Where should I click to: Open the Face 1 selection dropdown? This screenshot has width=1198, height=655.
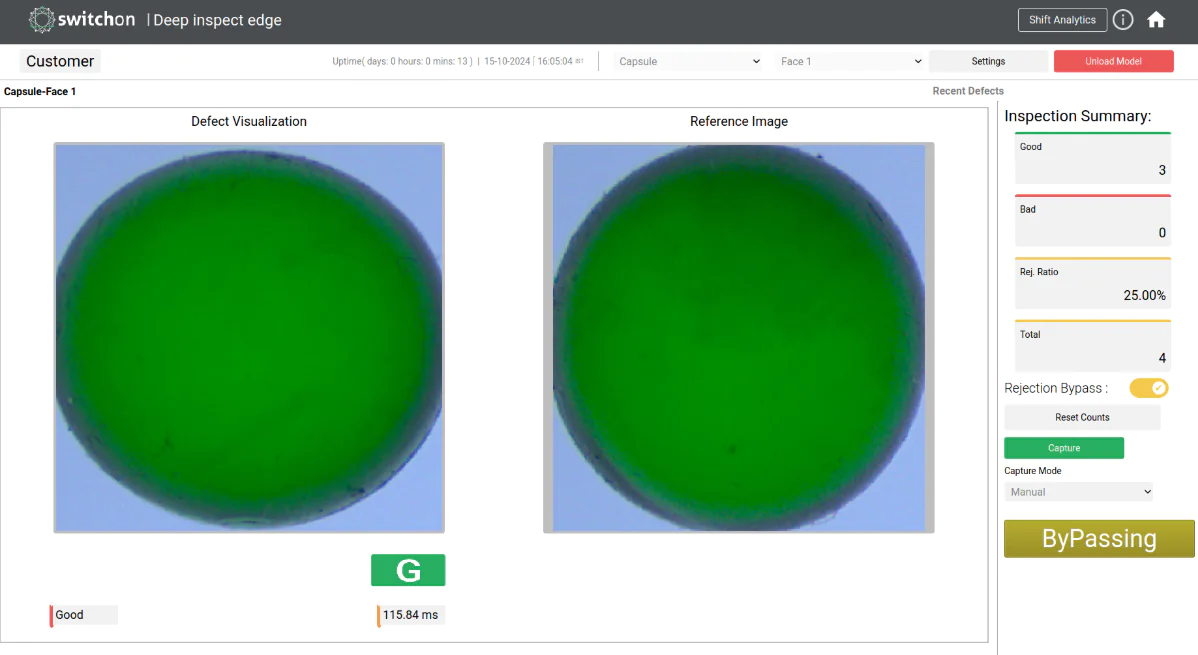849,61
